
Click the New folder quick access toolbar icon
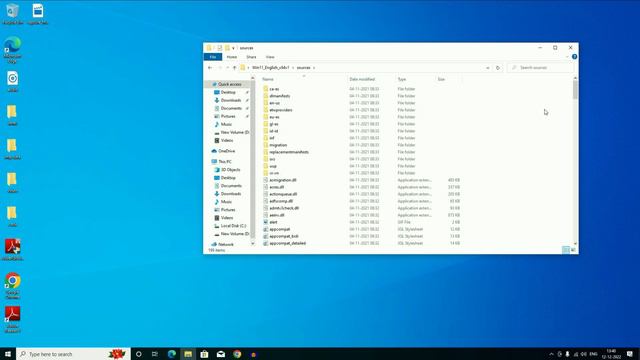pos(227,48)
